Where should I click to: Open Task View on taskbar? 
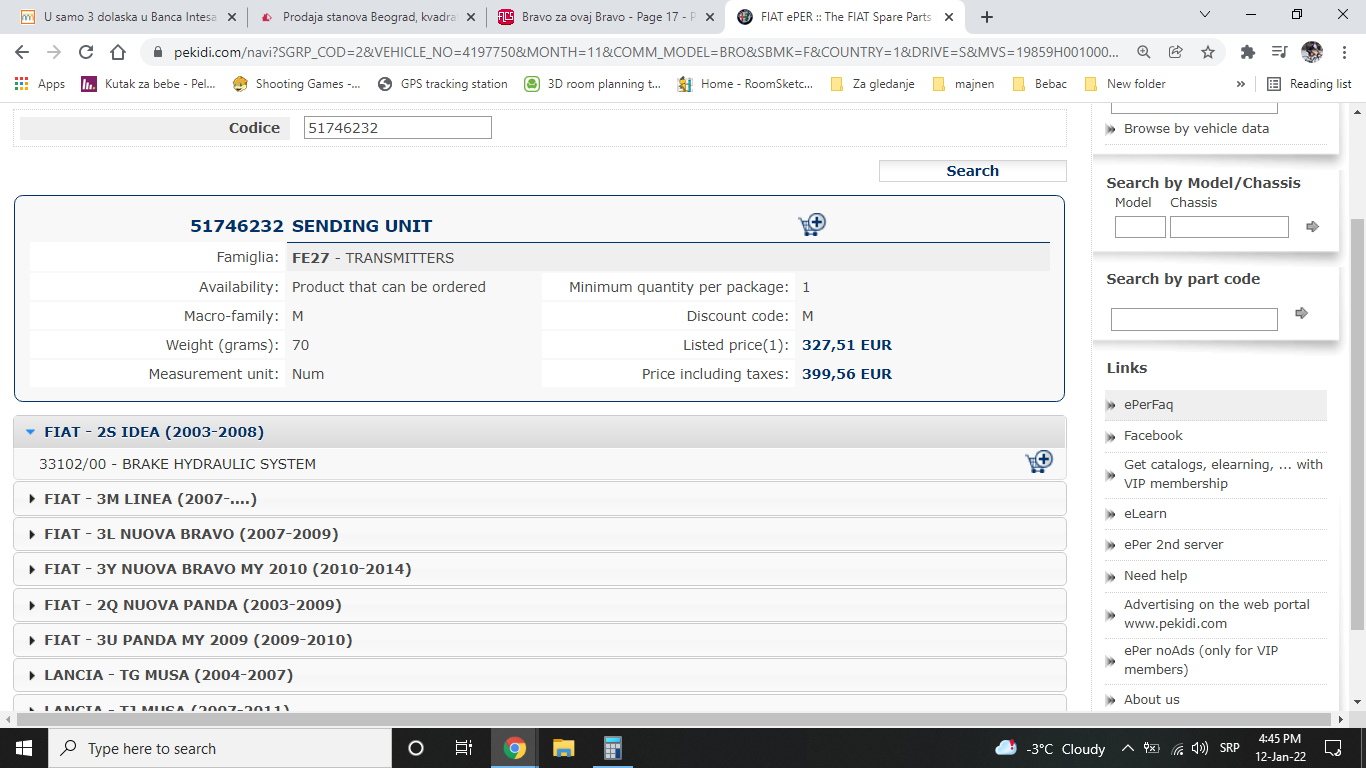[464, 748]
